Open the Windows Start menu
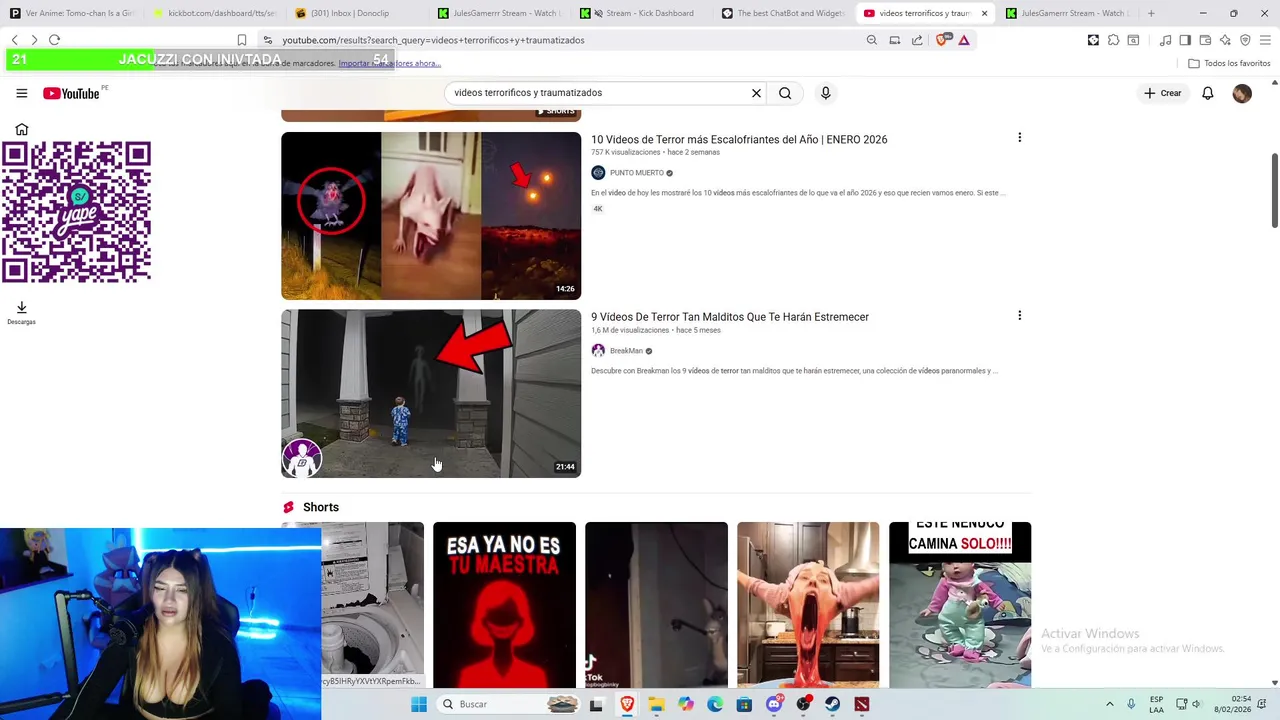 [x=419, y=704]
